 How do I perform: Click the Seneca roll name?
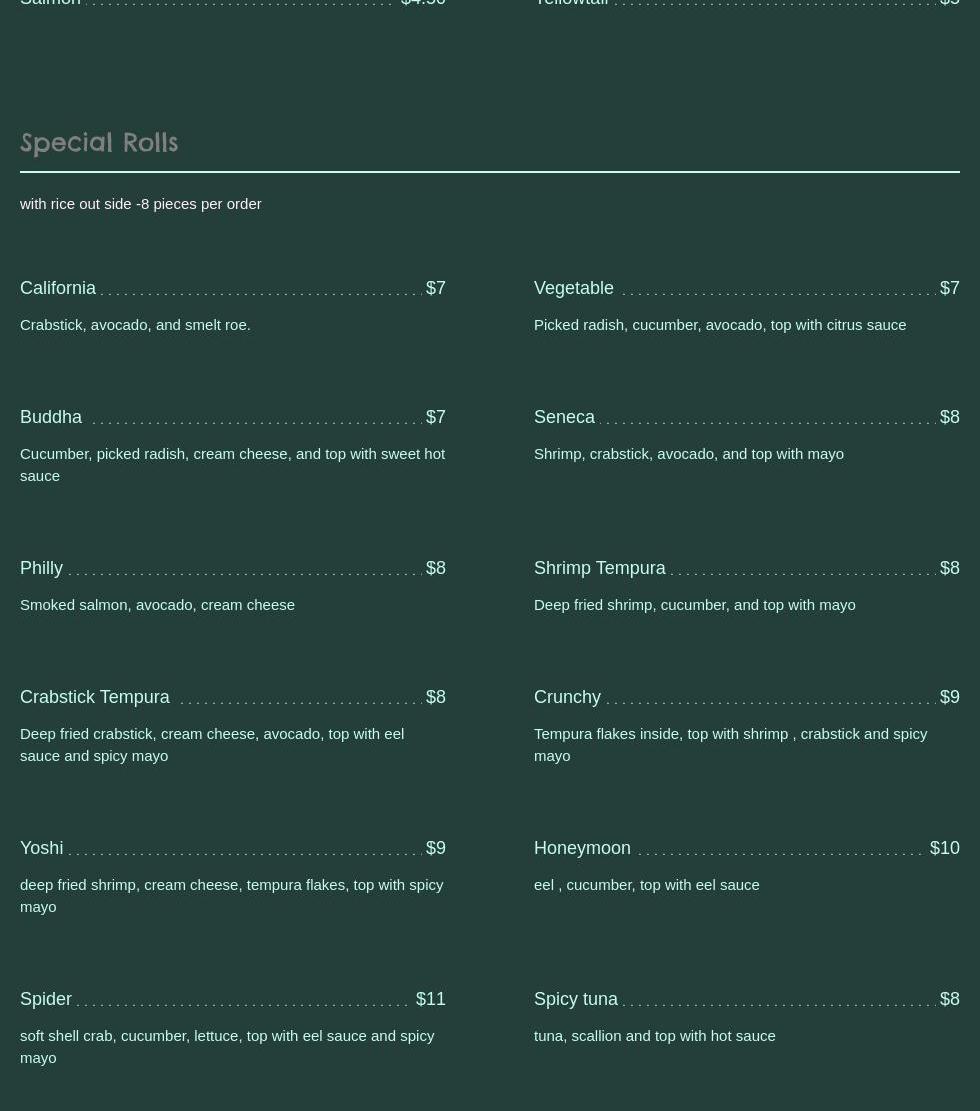(564, 417)
